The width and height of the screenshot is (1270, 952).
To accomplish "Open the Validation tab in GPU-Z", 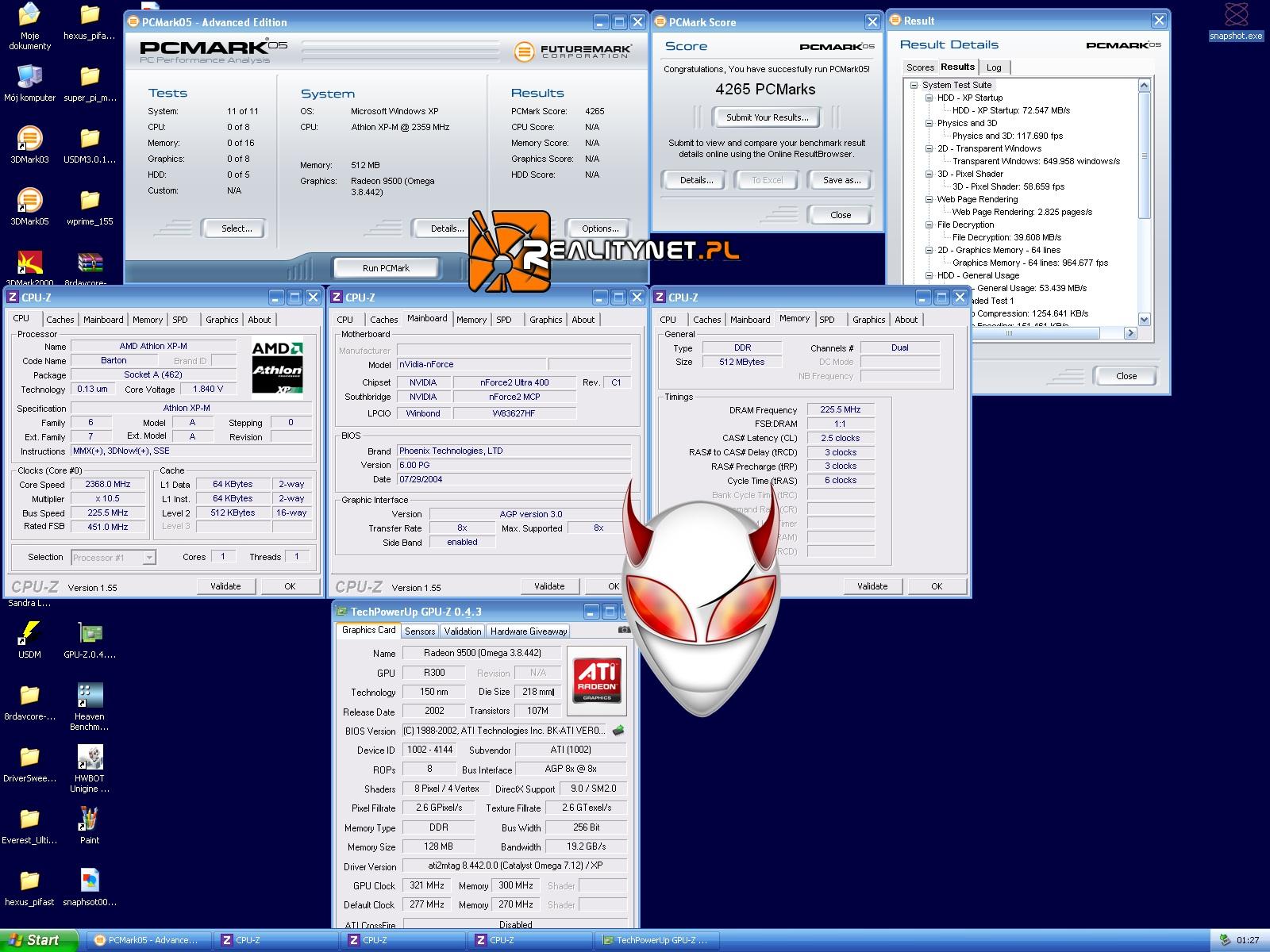I will [463, 631].
